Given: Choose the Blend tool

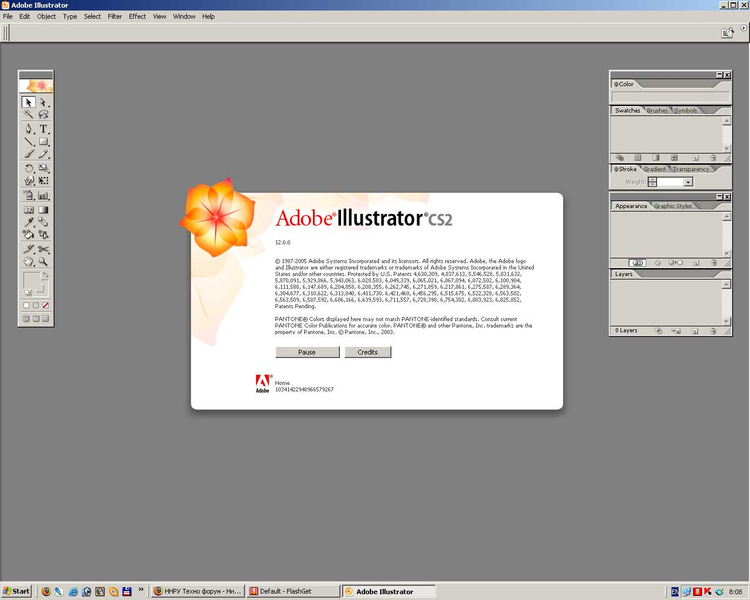Looking at the screenshot, I should coord(43,222).
